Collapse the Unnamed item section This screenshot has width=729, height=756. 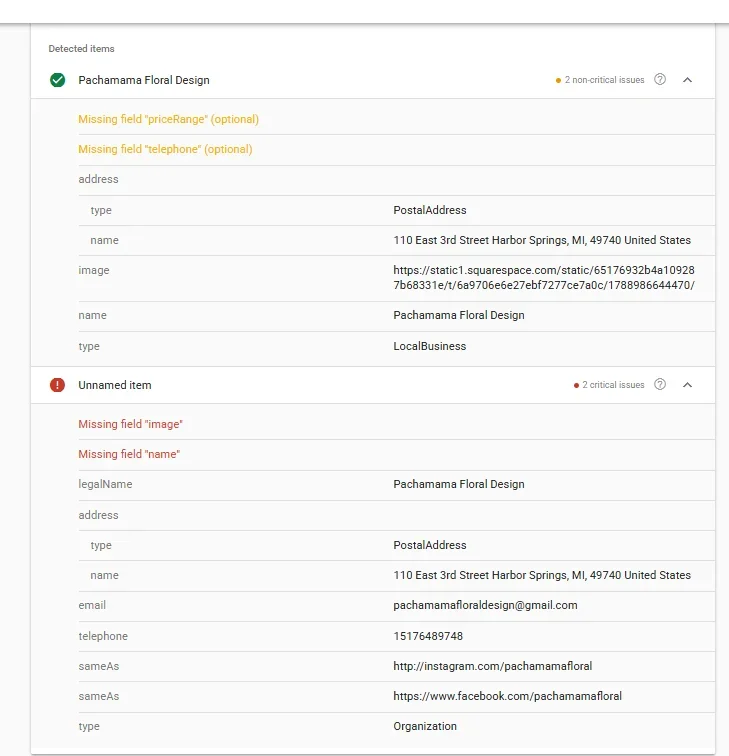(688, 385)
